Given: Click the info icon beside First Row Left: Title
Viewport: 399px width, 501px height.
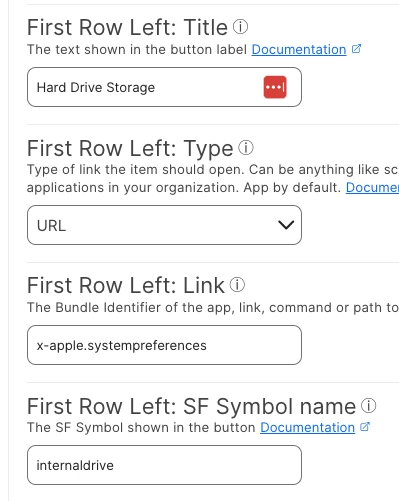Looking at the screenshot, I should pyautogui.click(x=240, y=27).
